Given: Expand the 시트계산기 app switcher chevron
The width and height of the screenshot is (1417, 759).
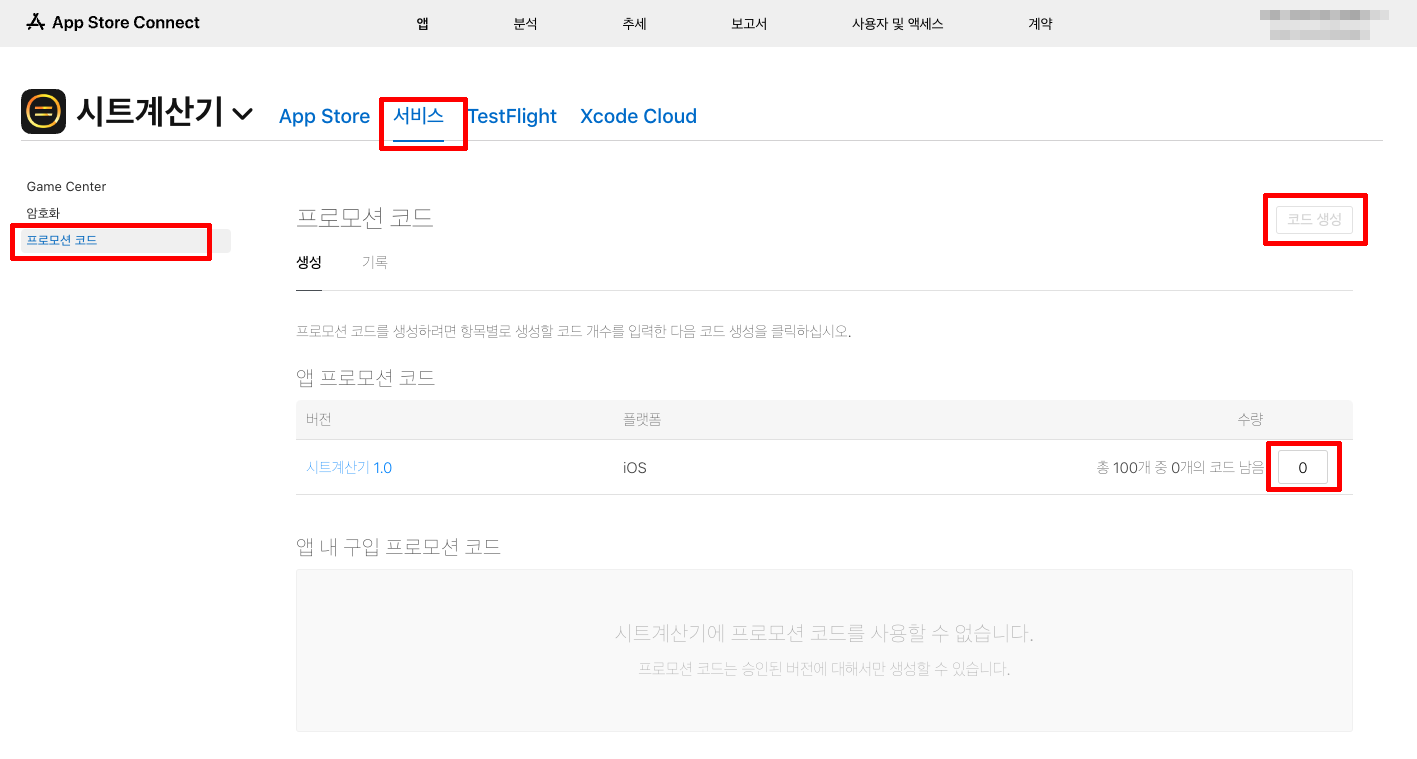Looking at the screenshot, I should pyautogui.click(x=242, y=114).
